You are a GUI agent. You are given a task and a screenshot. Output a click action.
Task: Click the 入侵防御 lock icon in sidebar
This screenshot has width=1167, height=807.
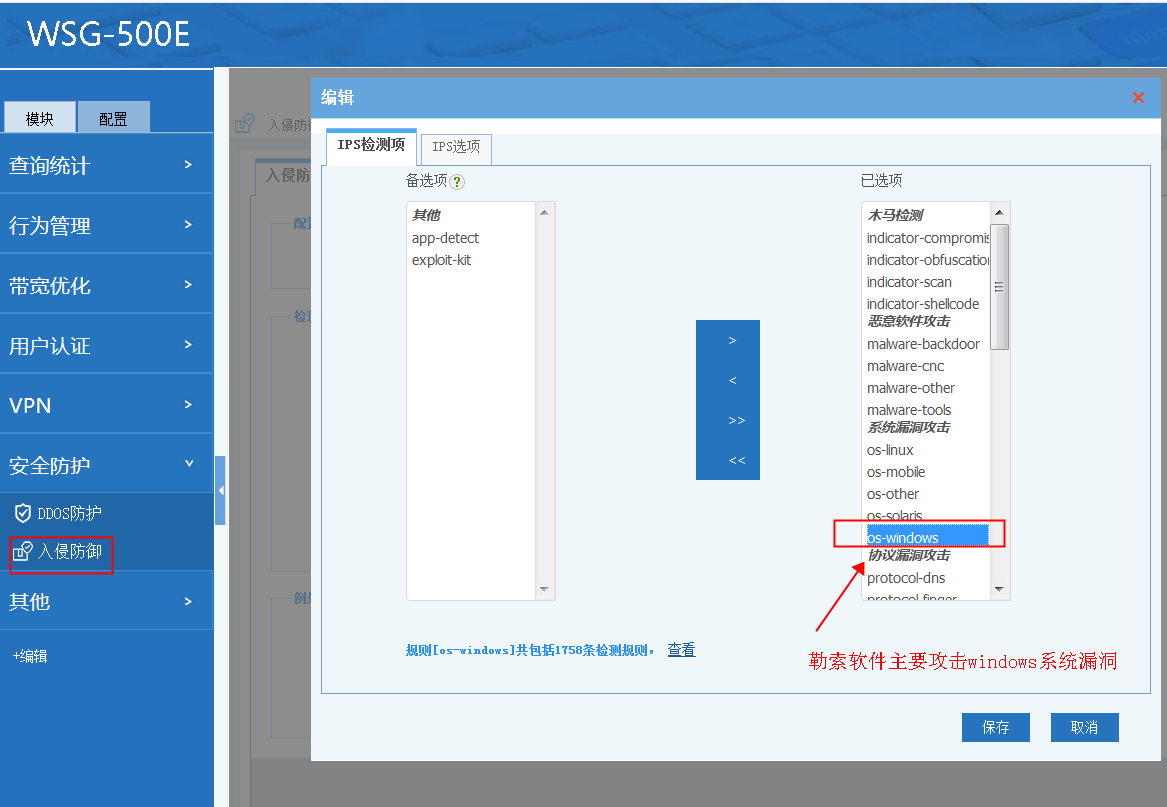coord(23,551)
